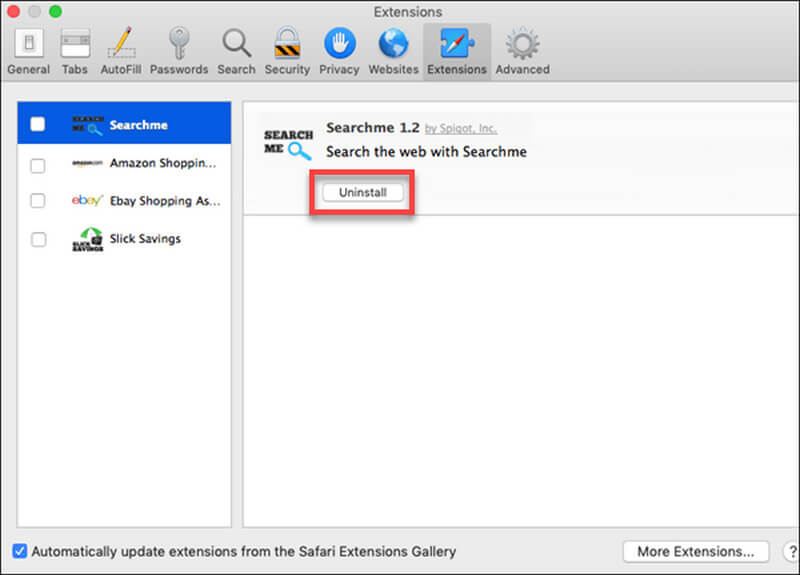Tick the Ebay Shopping Assistant checkbox
800x575 pixels.
(x=38, y=201)
